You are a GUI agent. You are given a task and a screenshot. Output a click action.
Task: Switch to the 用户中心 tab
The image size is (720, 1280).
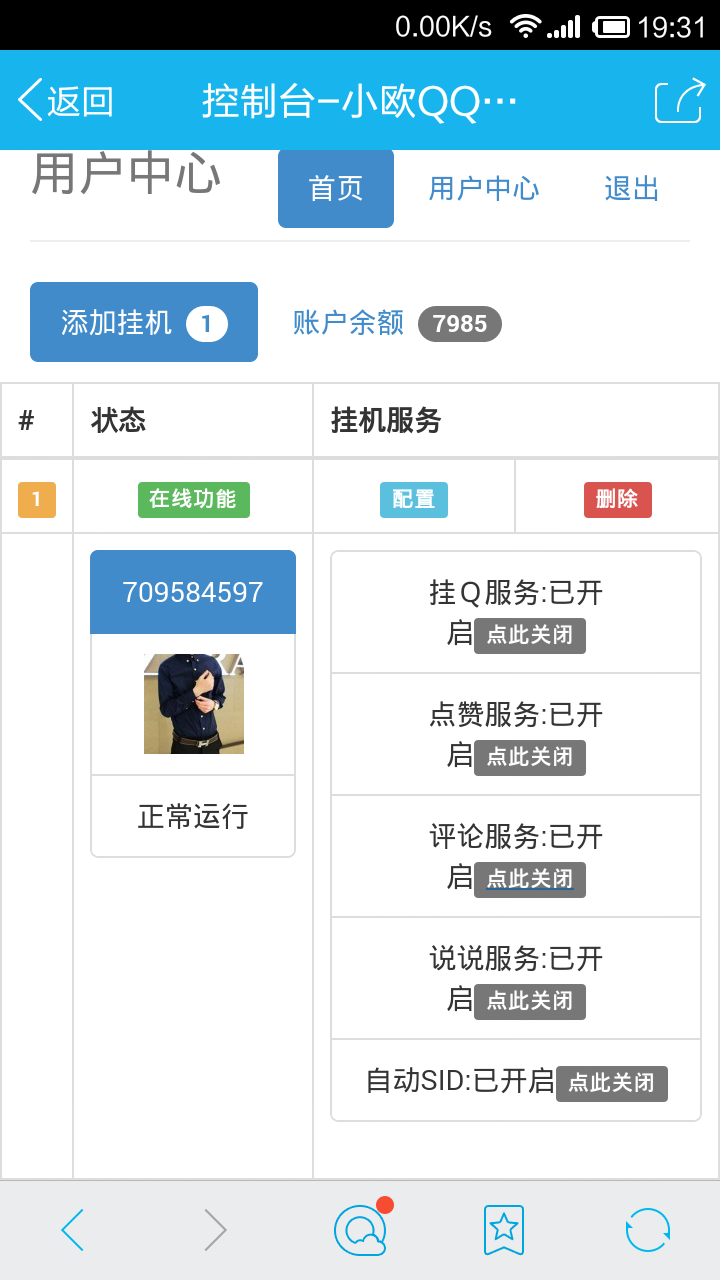[x=484, y=189]
